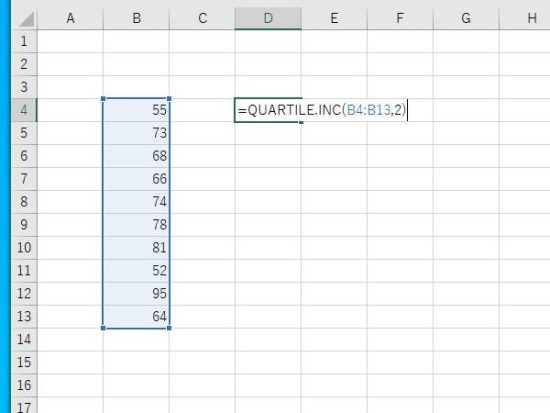Select row 13 header
Viewport: 550px width, 413px height.
click(x=24, y=317)
